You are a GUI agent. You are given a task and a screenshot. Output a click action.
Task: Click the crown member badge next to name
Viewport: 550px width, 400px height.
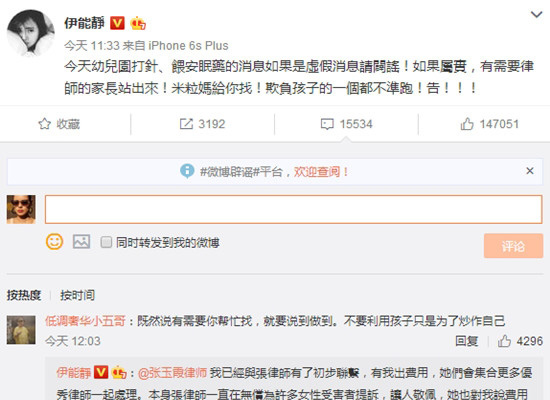coord(138,23)
